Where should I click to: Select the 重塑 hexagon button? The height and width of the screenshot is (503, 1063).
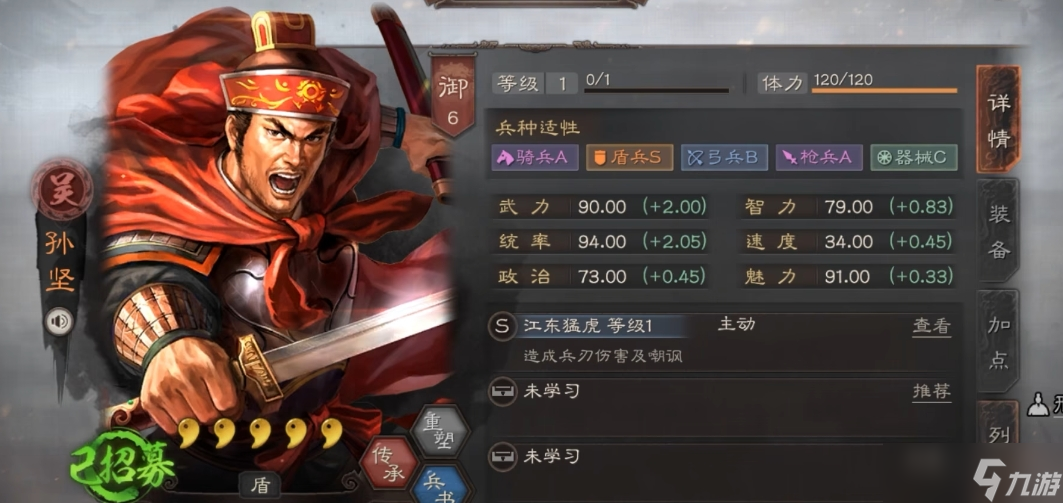[442, 432]
